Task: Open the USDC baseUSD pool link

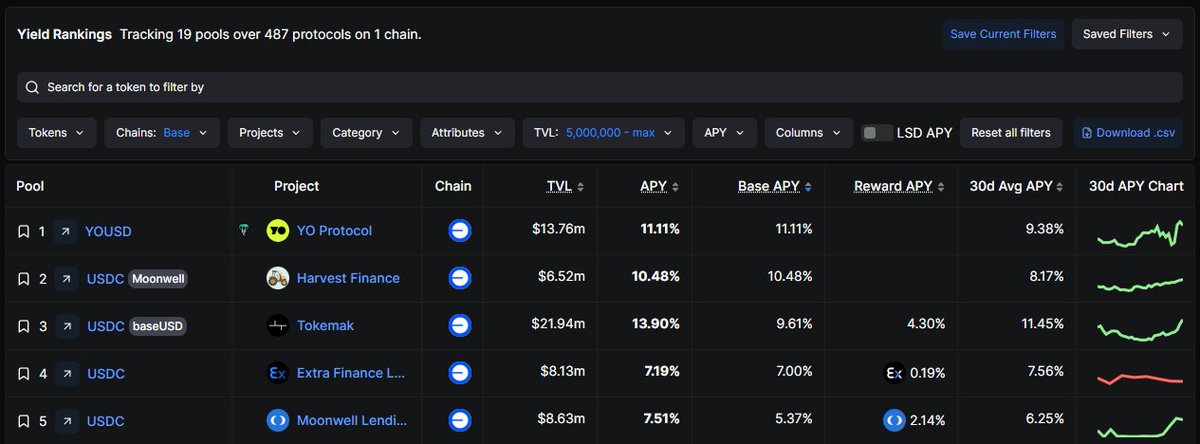Action: (105, 326)
